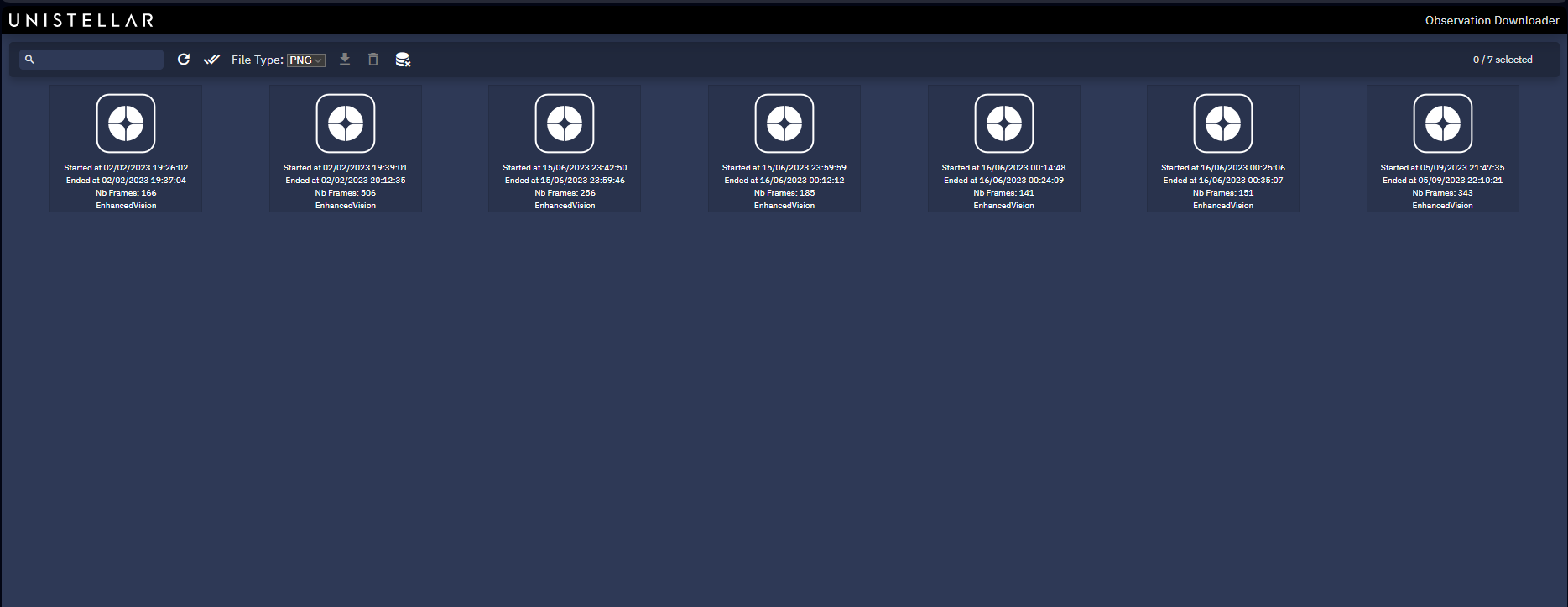The image size is (1568, 607).
Task: Click icon of observation started 05/09/2023 21:47:35
Action: coord(1442,123)
